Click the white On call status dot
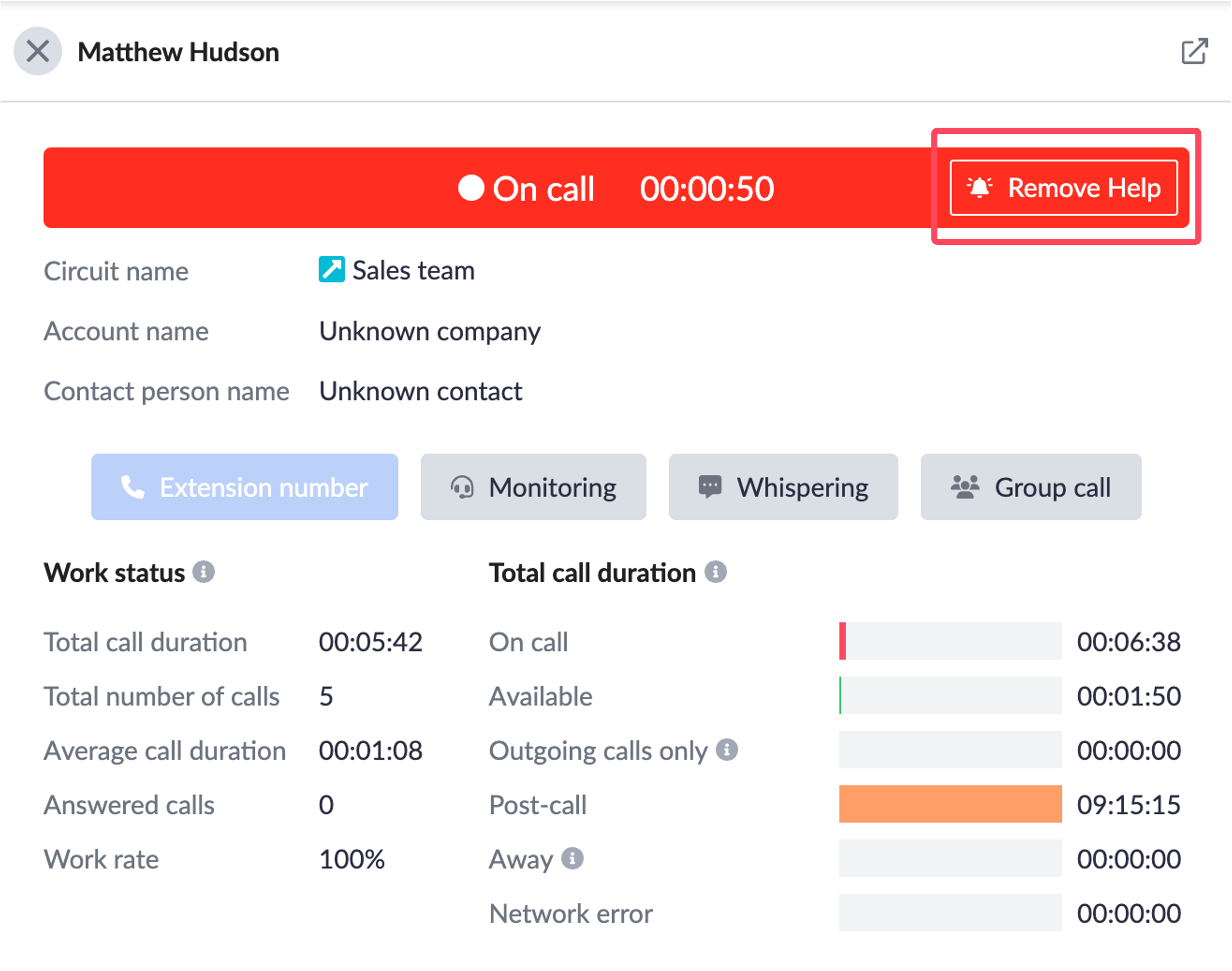 (471, 188)
